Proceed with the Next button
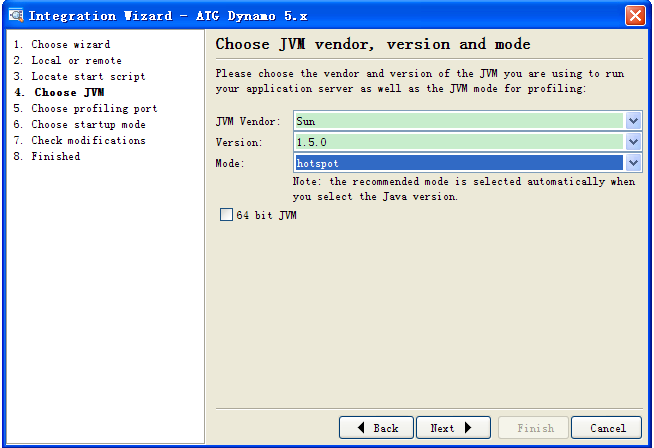Screen dimensions: 654x448 pos(453,428)
